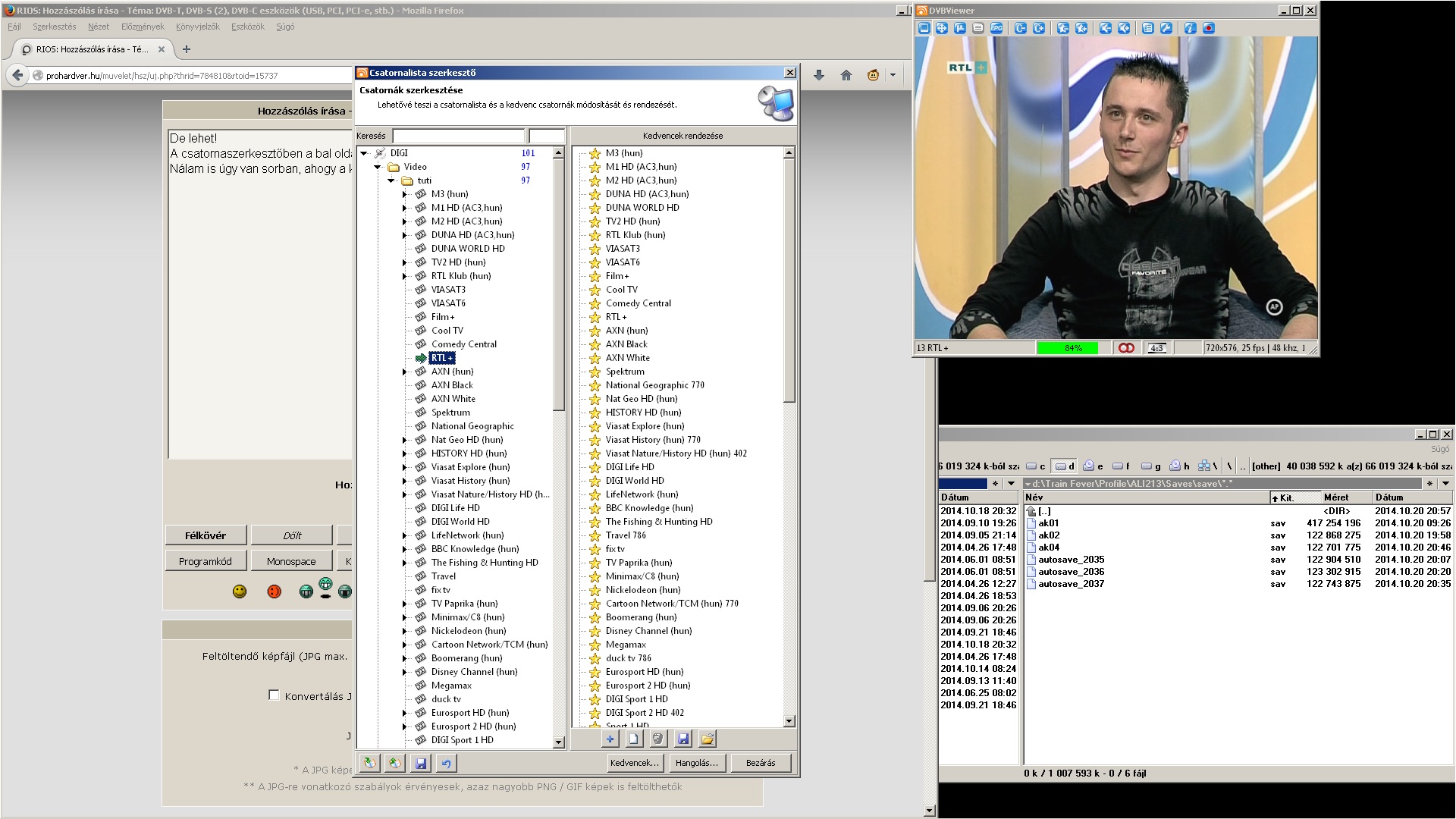1456x819 pixels.
Task: Click the import channel list icon
Action: 369,763
